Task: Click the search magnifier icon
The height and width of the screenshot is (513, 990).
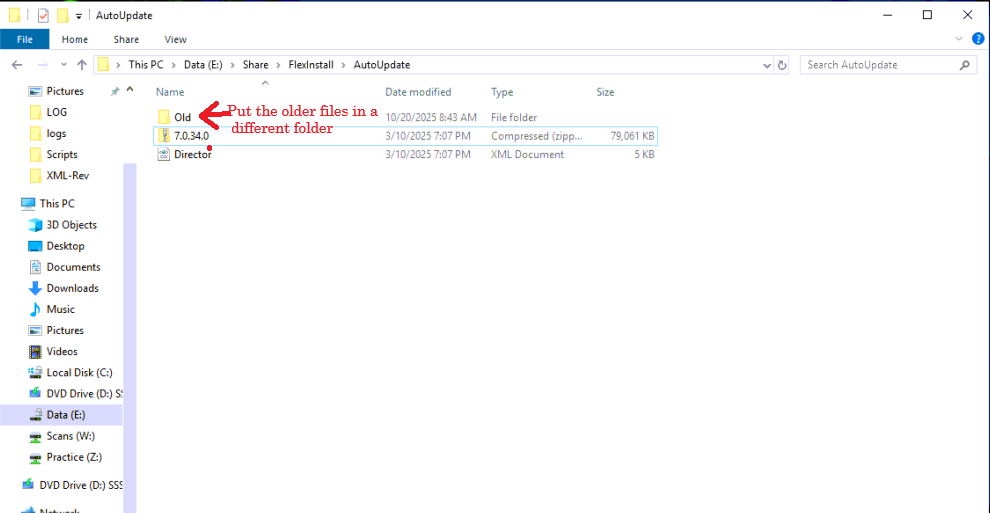Action: point(964,65)
